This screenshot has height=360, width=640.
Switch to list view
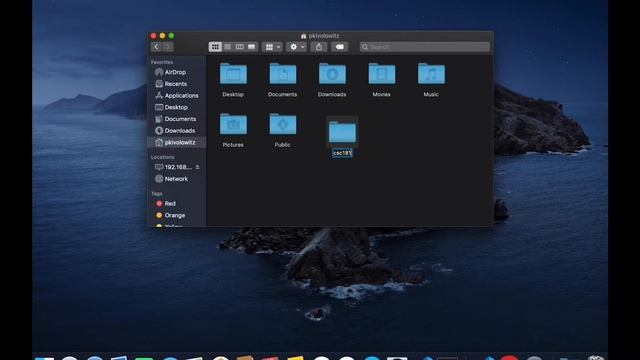click(227, 47)
